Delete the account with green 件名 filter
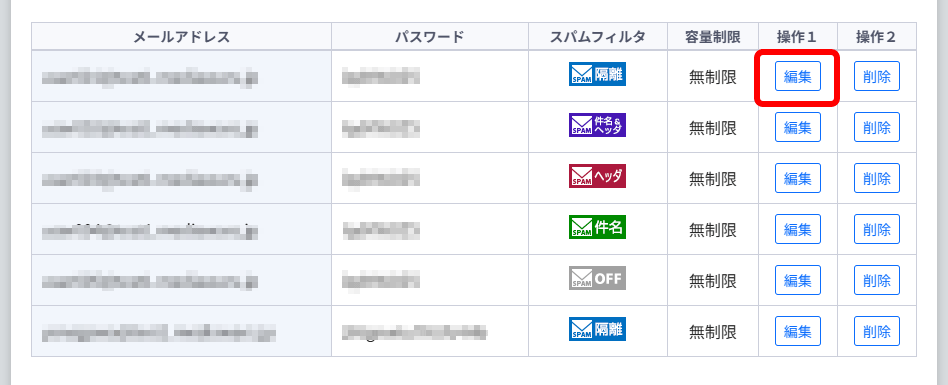This screenshot has height=385, width=948. 877,229
